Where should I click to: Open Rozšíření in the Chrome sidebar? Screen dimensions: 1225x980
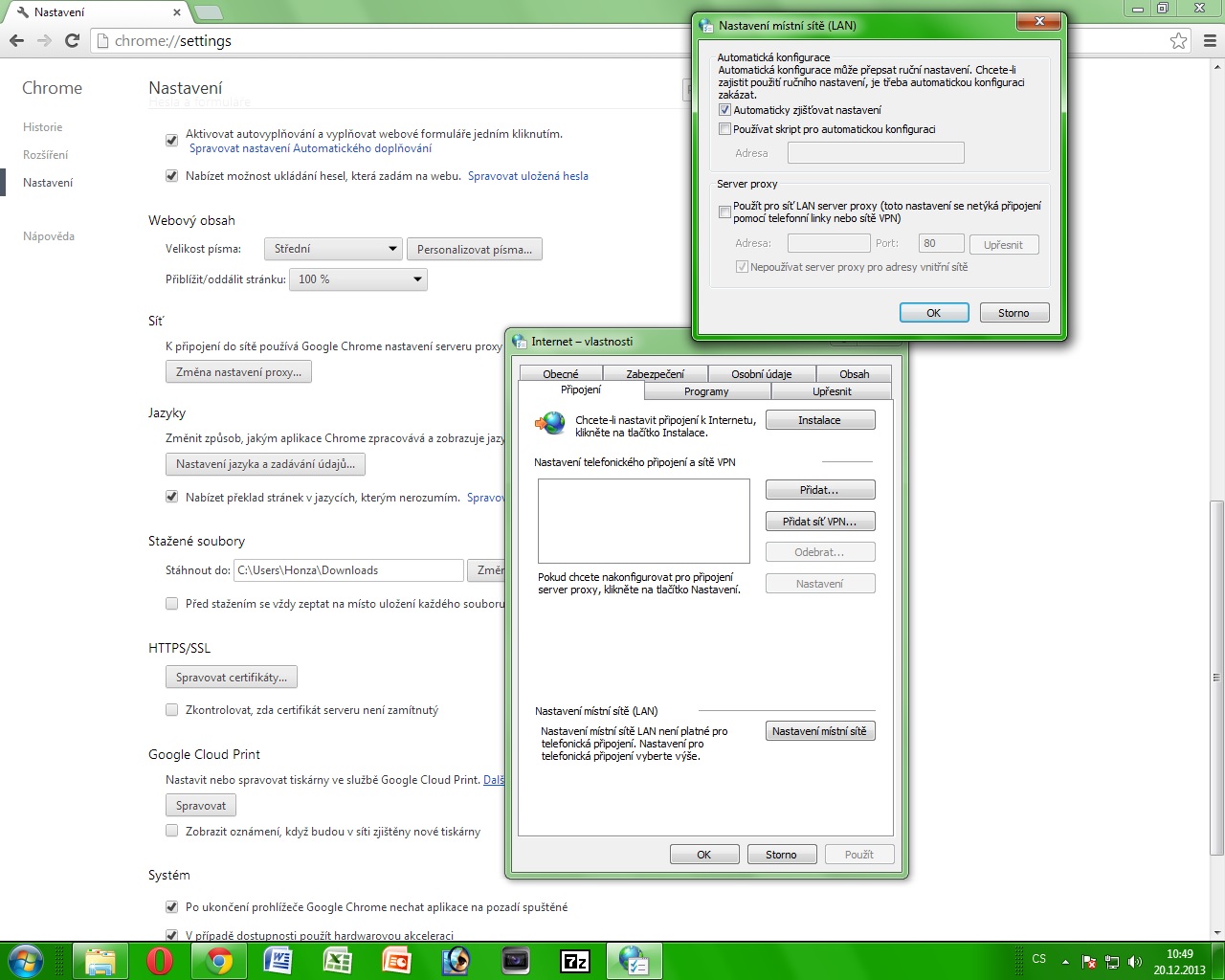click(x=46, y=155)
